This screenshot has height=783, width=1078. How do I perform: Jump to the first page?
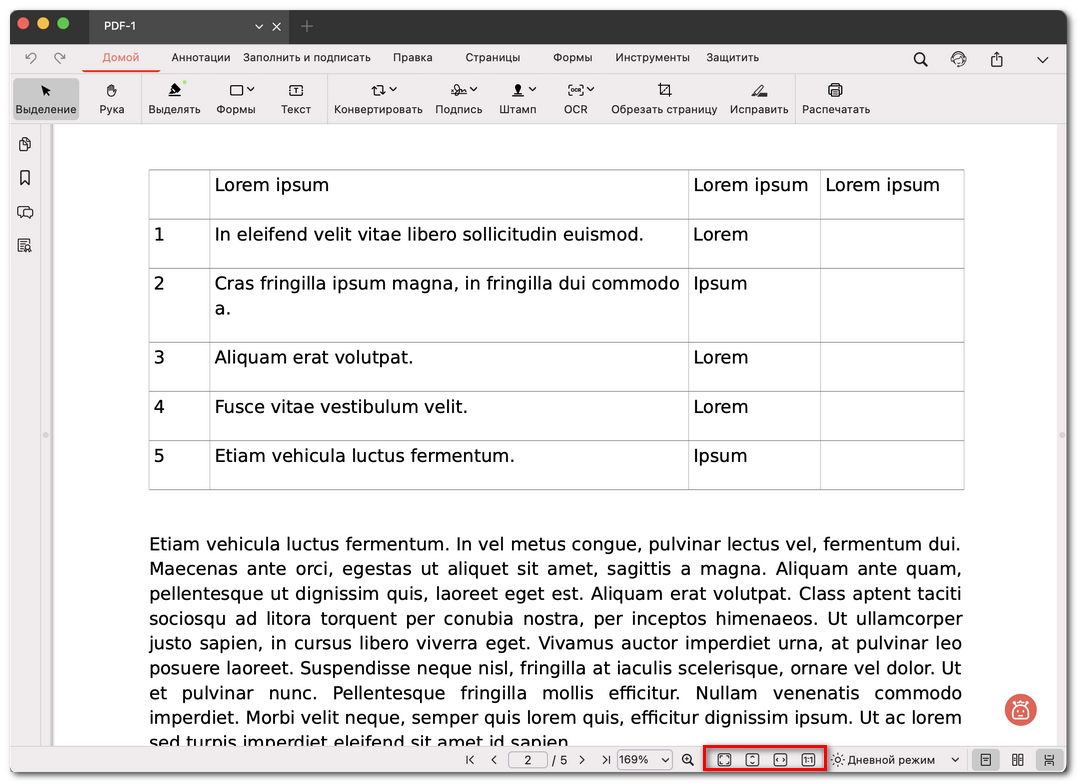point(470,760)
